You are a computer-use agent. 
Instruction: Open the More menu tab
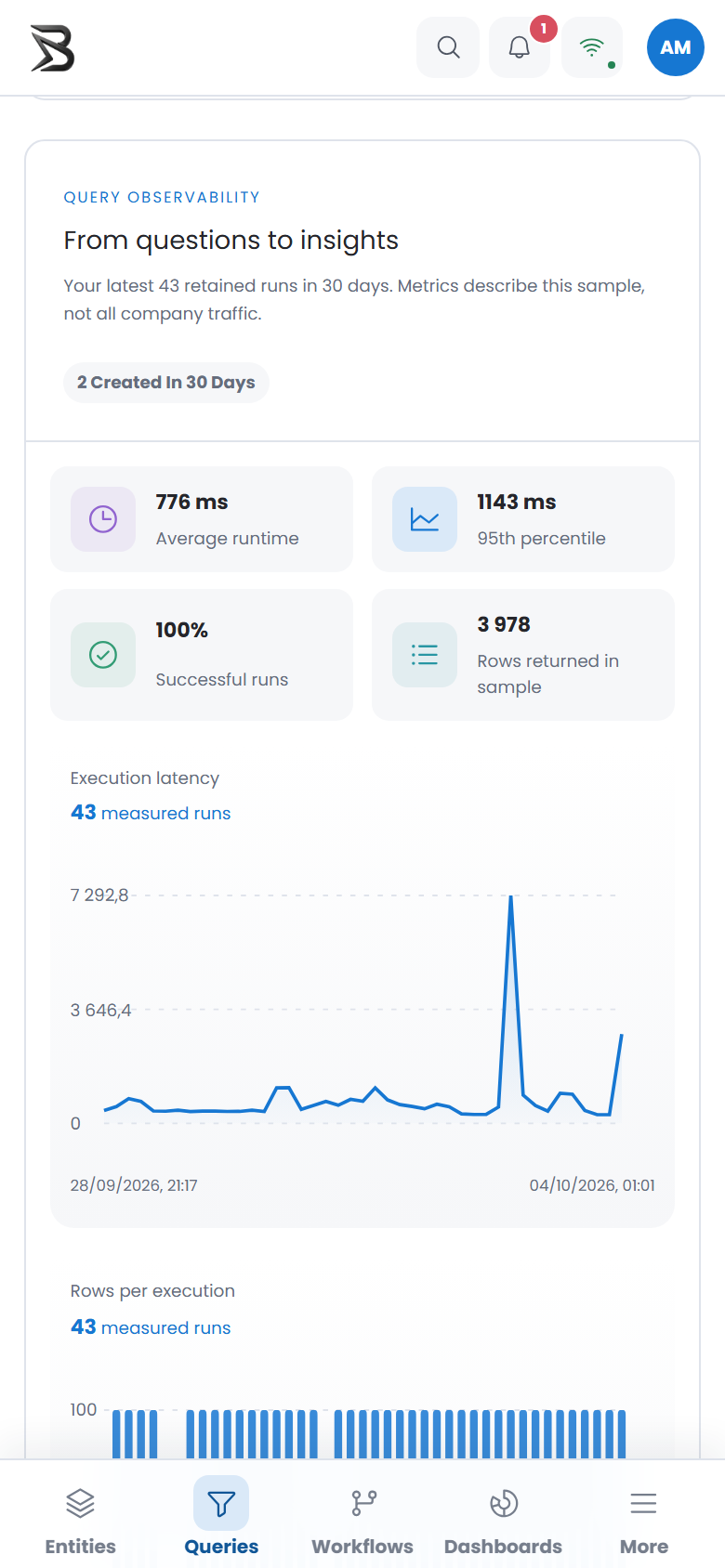click(x=644, y=1522)
